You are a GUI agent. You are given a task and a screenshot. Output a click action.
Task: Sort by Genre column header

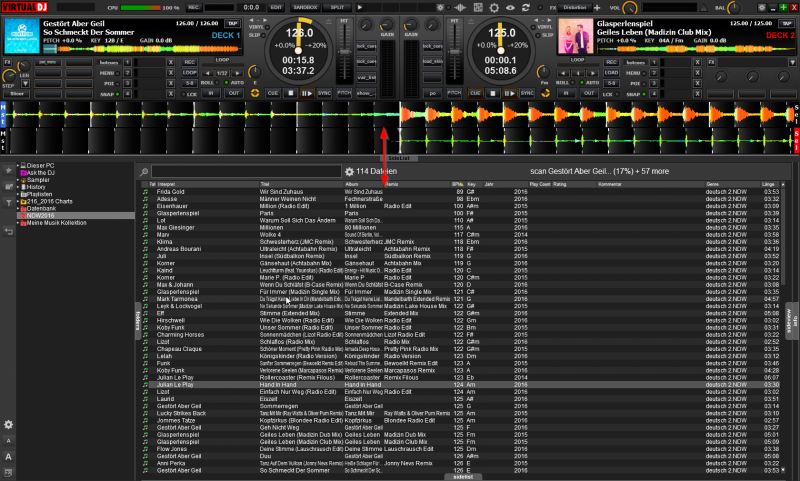point(712,184)
